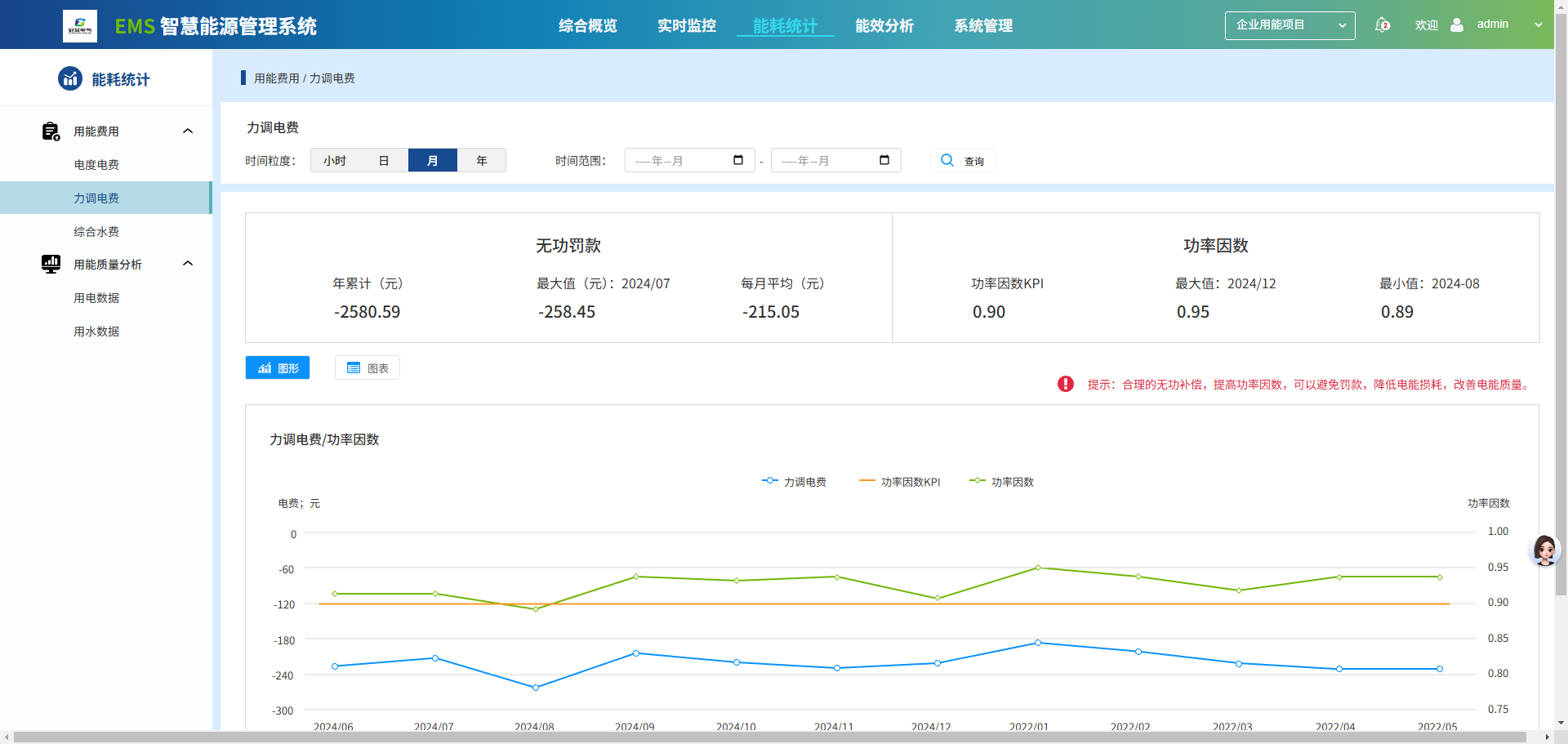Click 力调电费 data point at 2024/08
The height and width of the screenshot is (744, 1568).
point(536,688)
